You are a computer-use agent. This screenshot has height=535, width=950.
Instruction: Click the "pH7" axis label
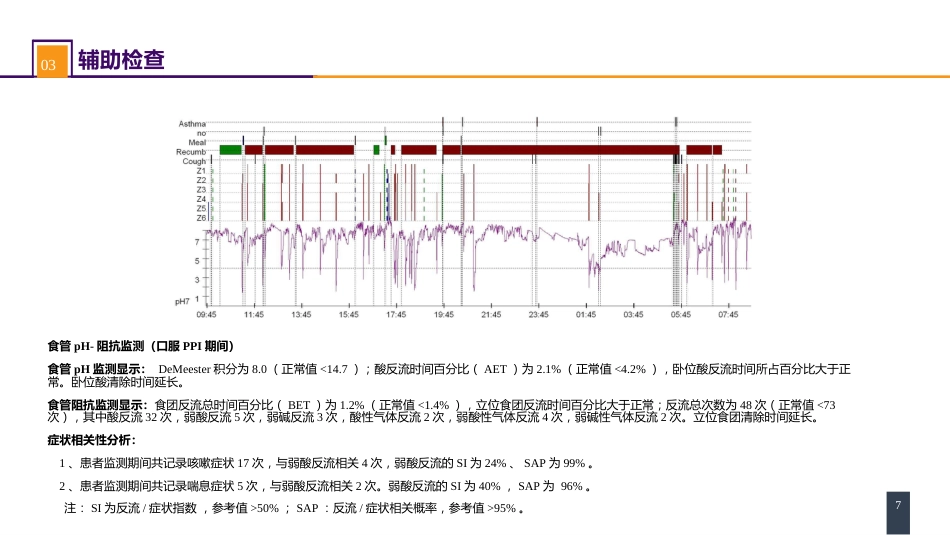[182, 301]
